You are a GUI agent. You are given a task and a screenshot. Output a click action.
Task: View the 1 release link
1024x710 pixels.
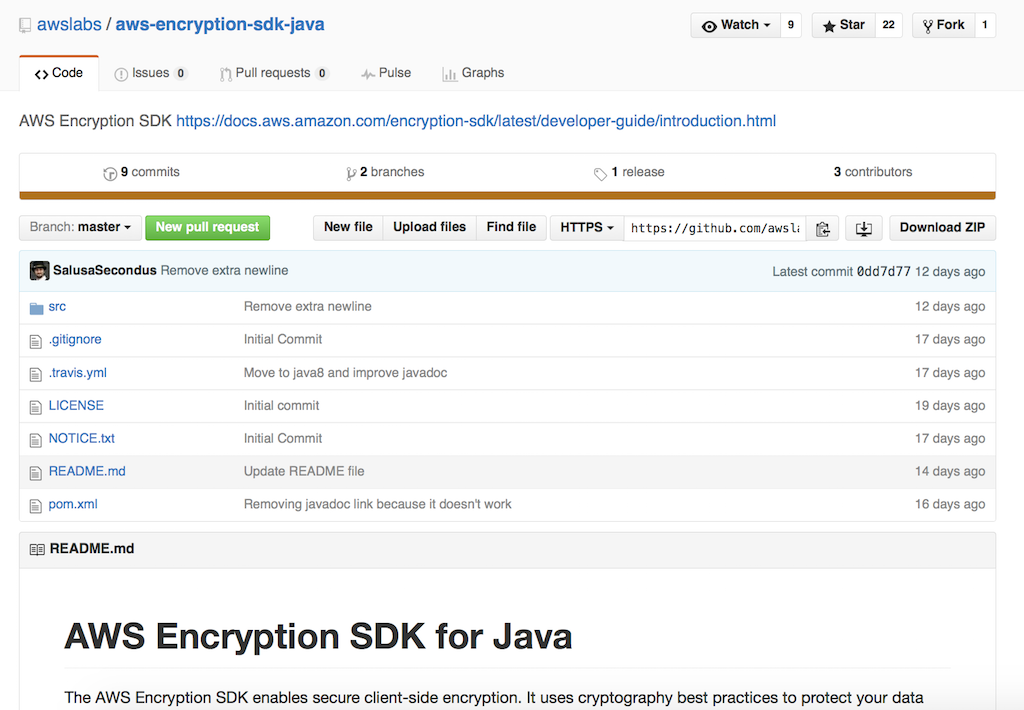(x=630, y=172)
